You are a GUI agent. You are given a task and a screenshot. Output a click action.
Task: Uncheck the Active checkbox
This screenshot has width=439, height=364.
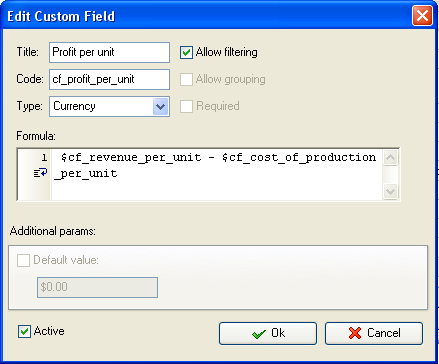(24, 332)
